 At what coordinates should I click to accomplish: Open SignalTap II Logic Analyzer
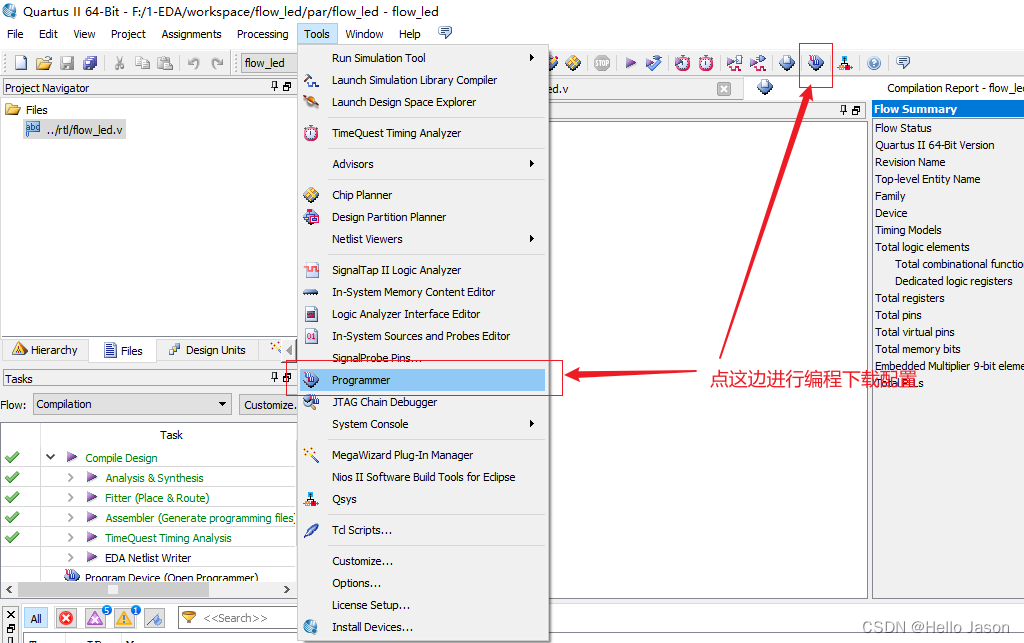(423, 270)
